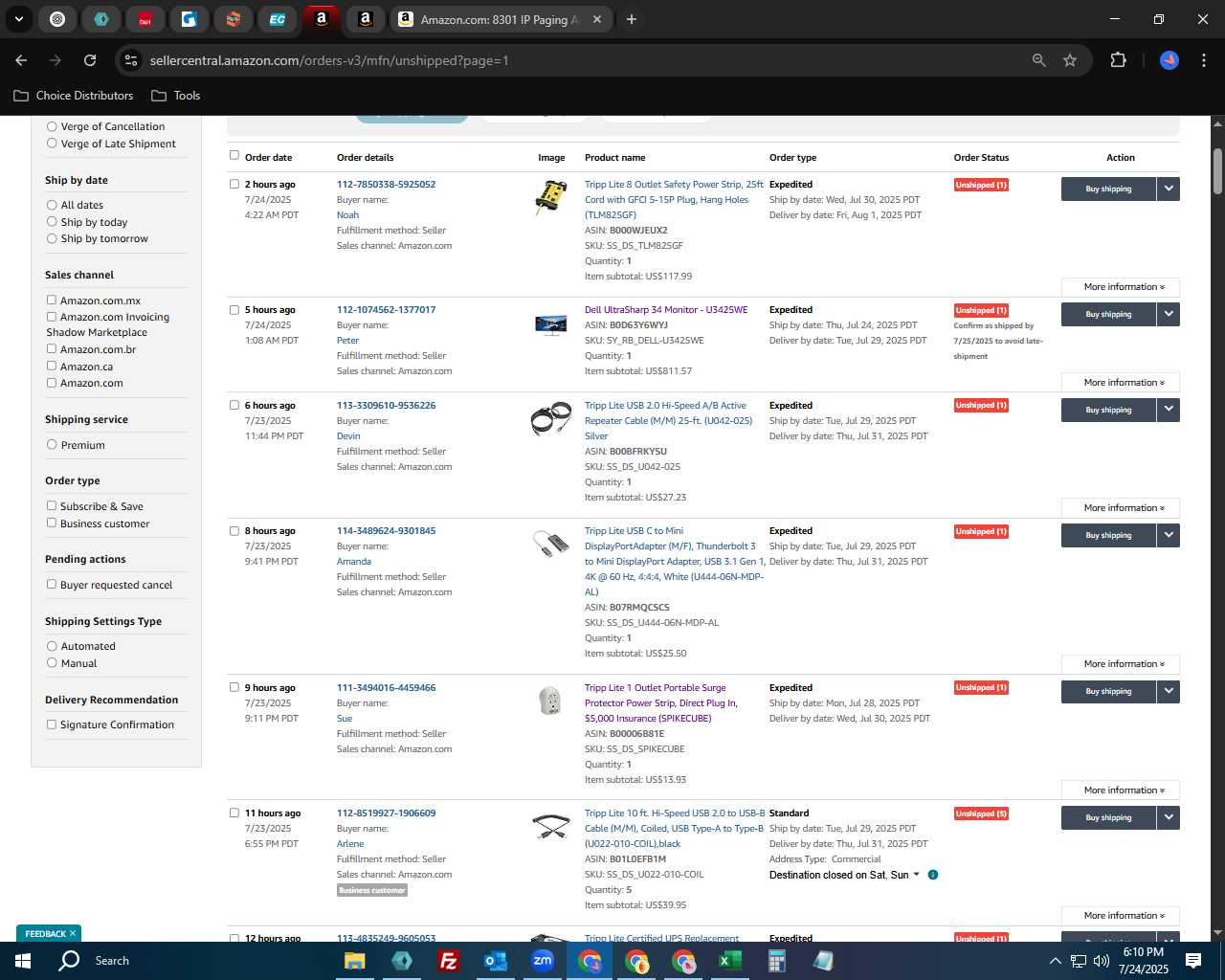Open the site information icon in address bar

tap(131, 60)
